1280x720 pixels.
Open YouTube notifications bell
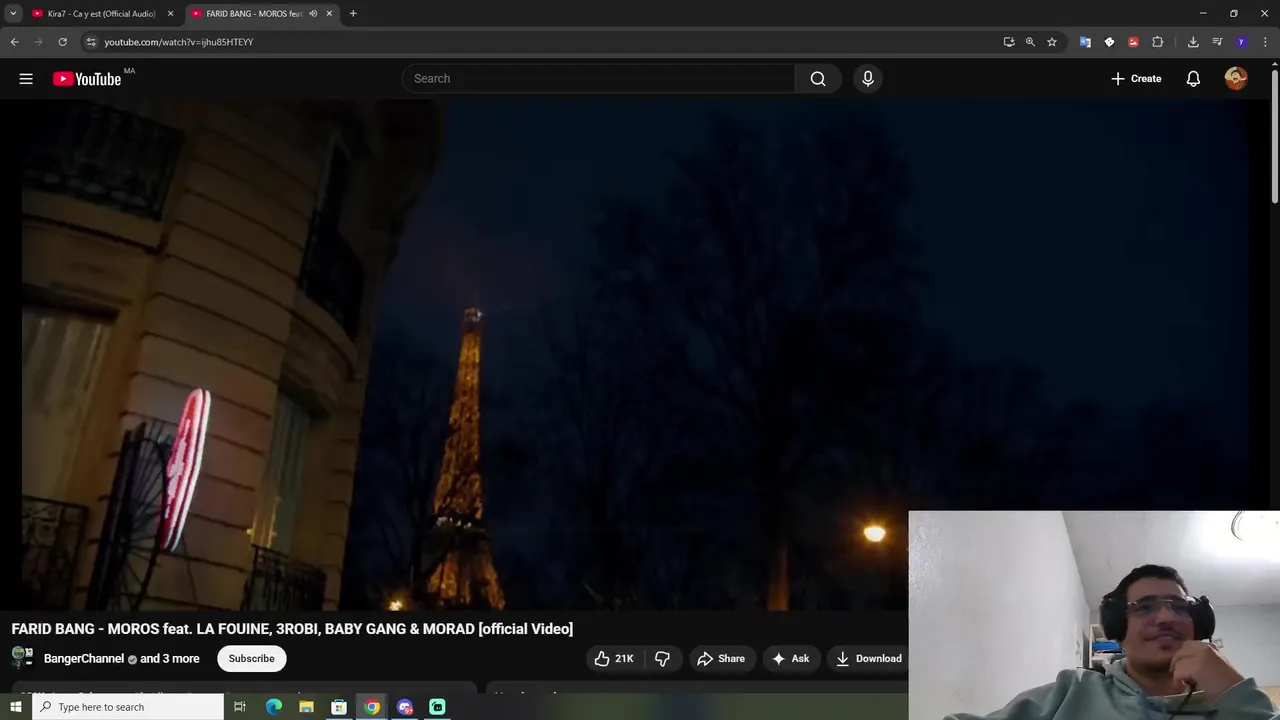pos(1193,79)
